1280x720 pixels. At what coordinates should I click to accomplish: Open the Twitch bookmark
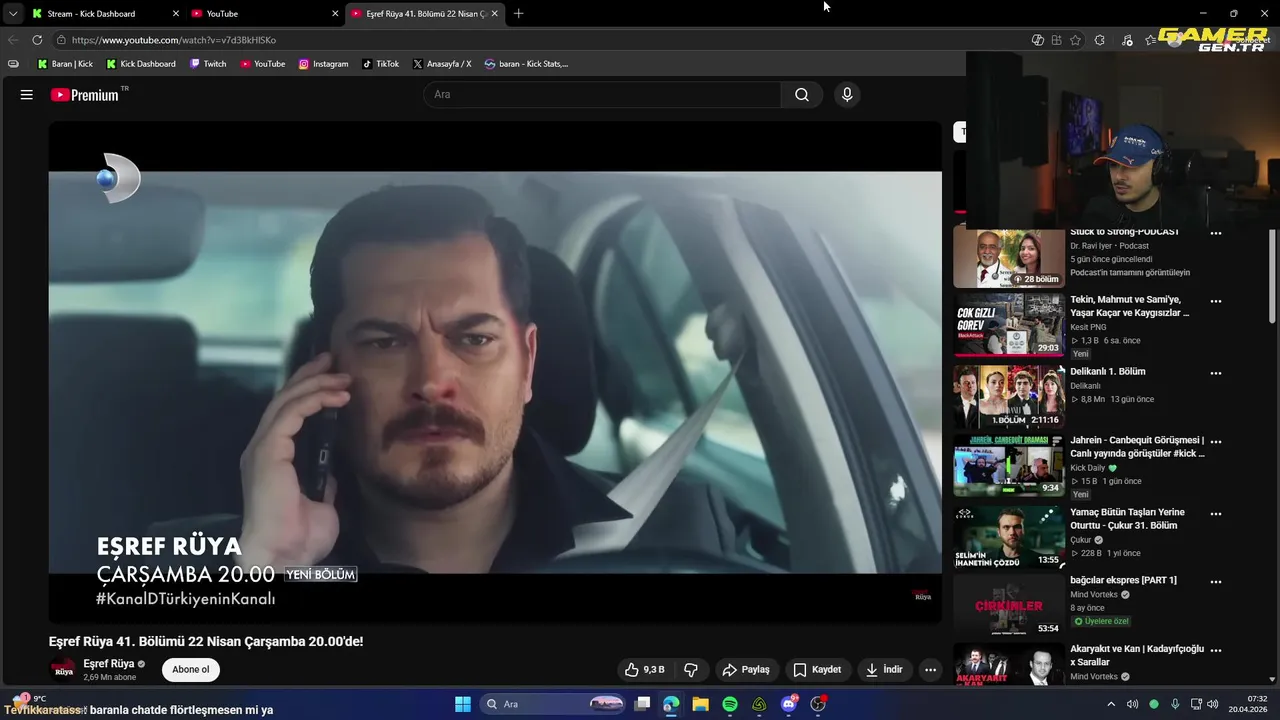click(207, 64)
